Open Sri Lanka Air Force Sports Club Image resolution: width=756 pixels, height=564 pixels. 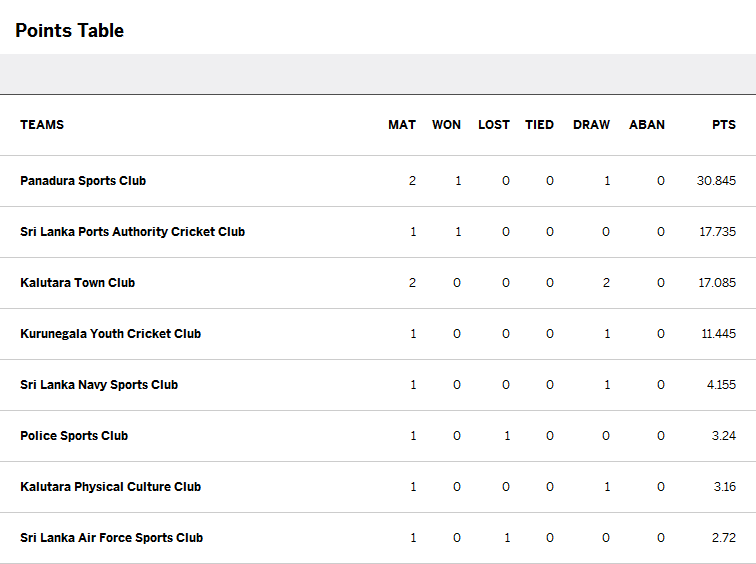[111, 538]
